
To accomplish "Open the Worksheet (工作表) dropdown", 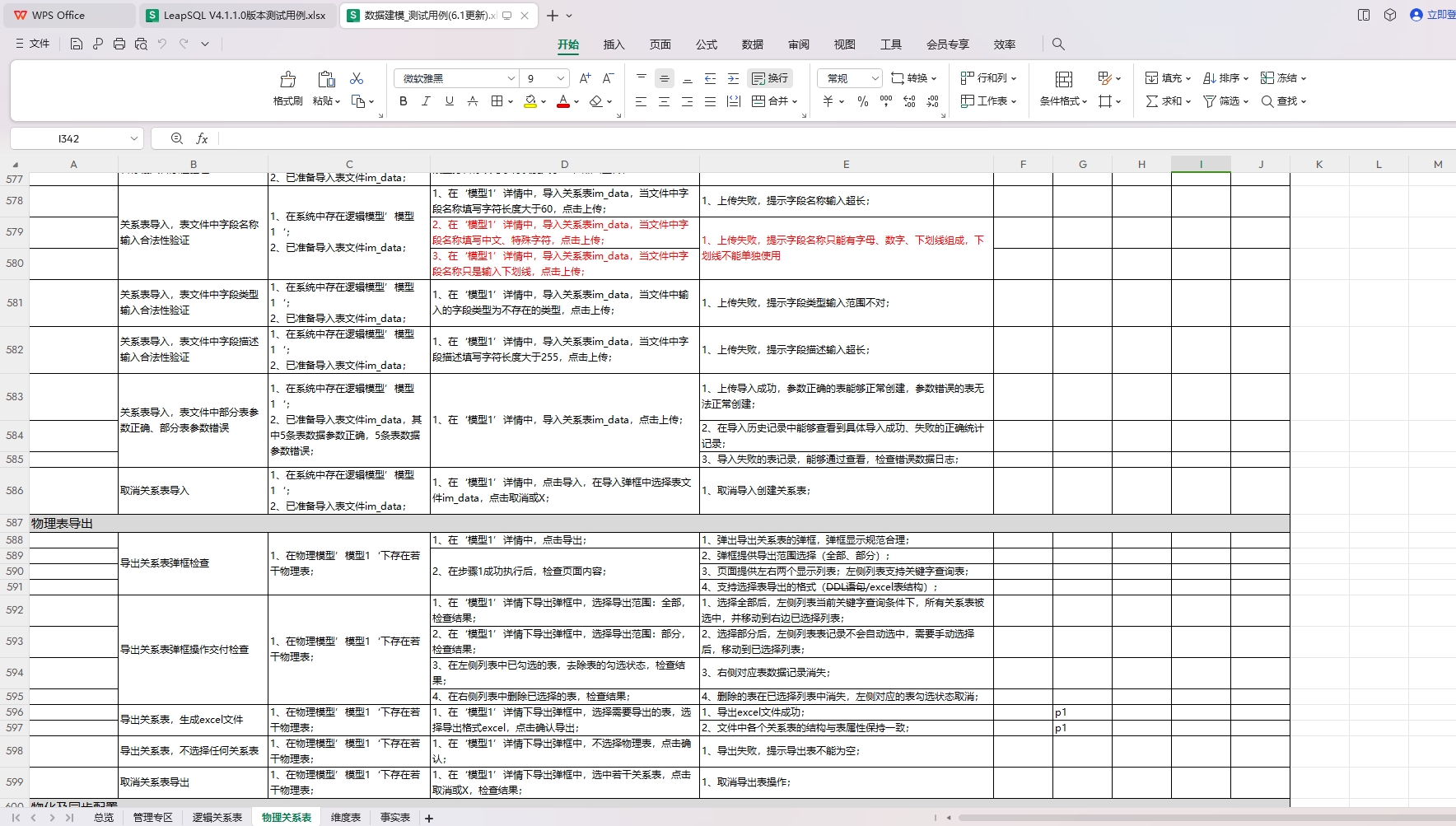I will point(989,101).
